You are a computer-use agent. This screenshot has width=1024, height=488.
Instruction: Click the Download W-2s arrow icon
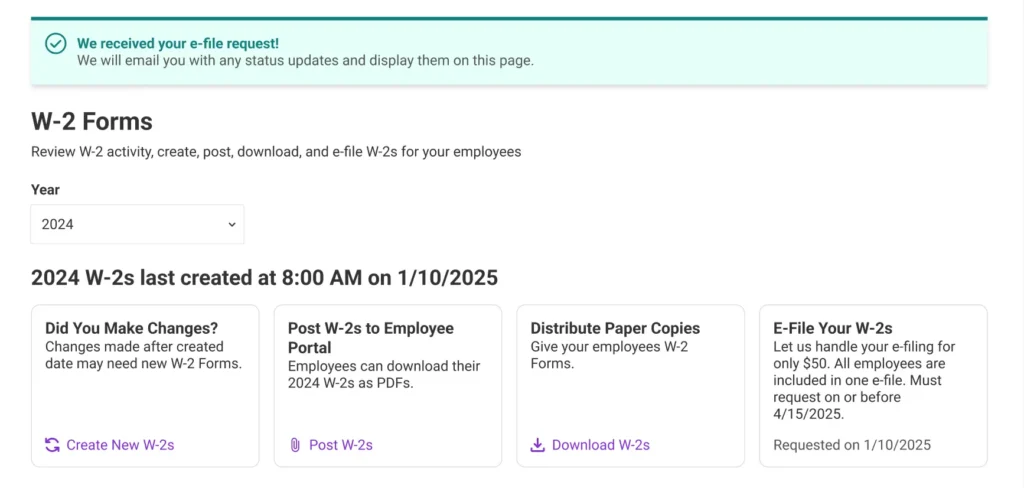click(537, 445)
